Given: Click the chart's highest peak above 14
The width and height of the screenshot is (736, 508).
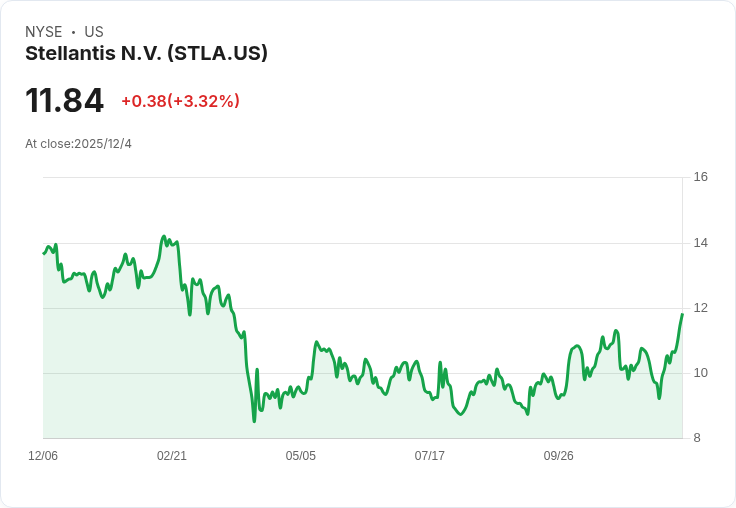Looking at the screenshot, I should tap(164, 236).
